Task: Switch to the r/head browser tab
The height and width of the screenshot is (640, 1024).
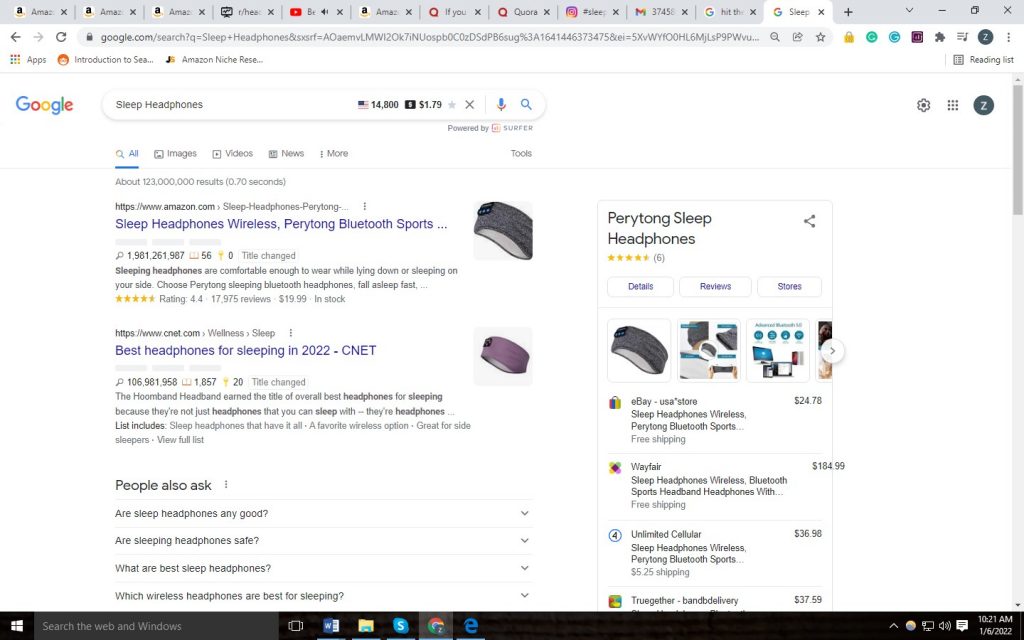Action: point(247,12)
